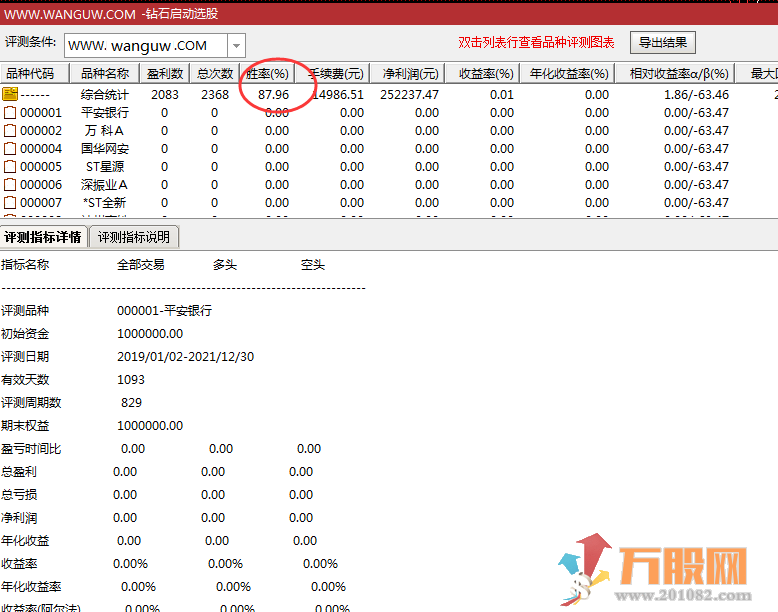The image size is (778, 612).
Task: Switch to the 评测指标说明 tab
Action: click(133, 237)
